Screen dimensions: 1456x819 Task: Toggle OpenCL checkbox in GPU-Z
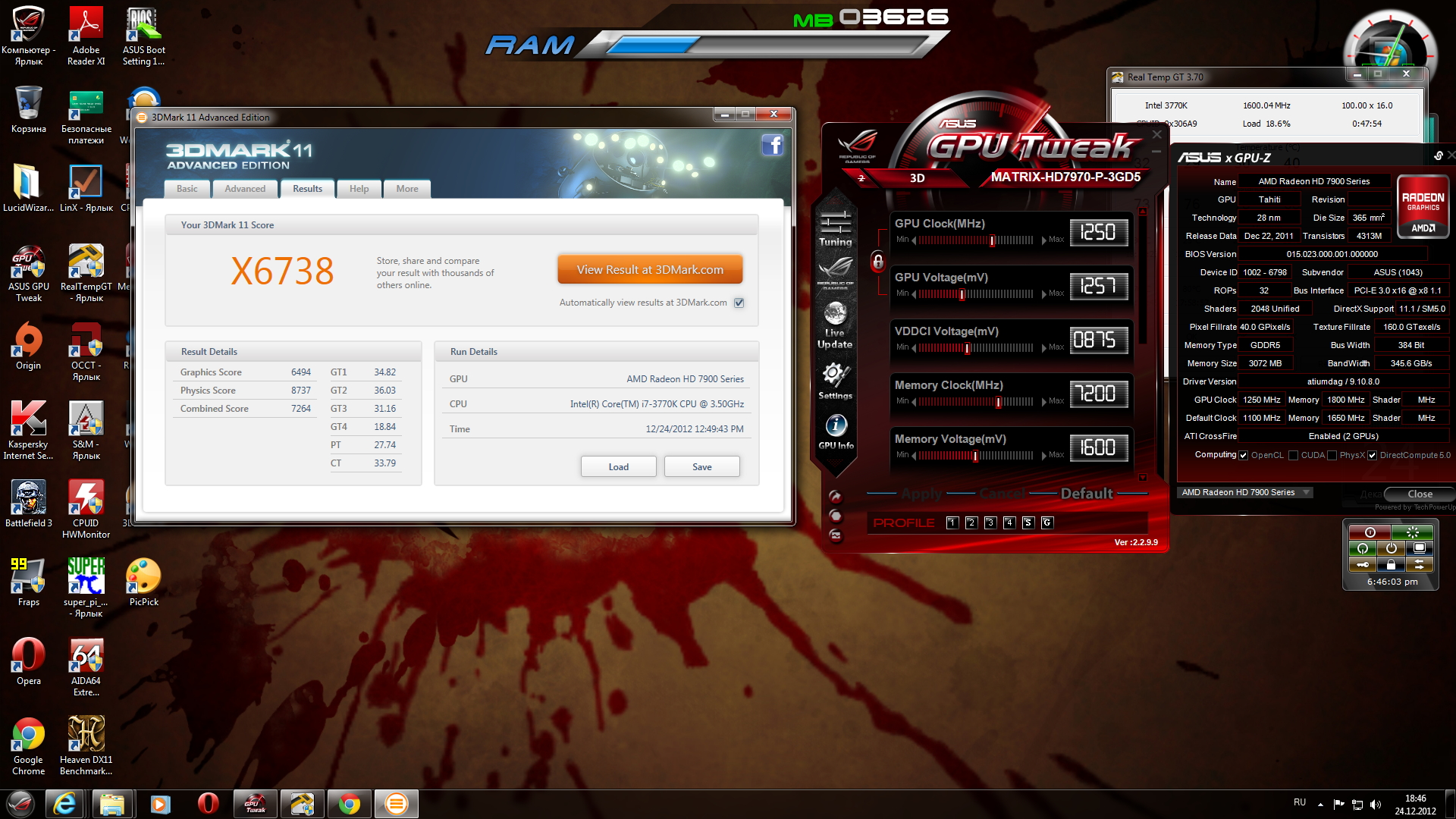1243,456
